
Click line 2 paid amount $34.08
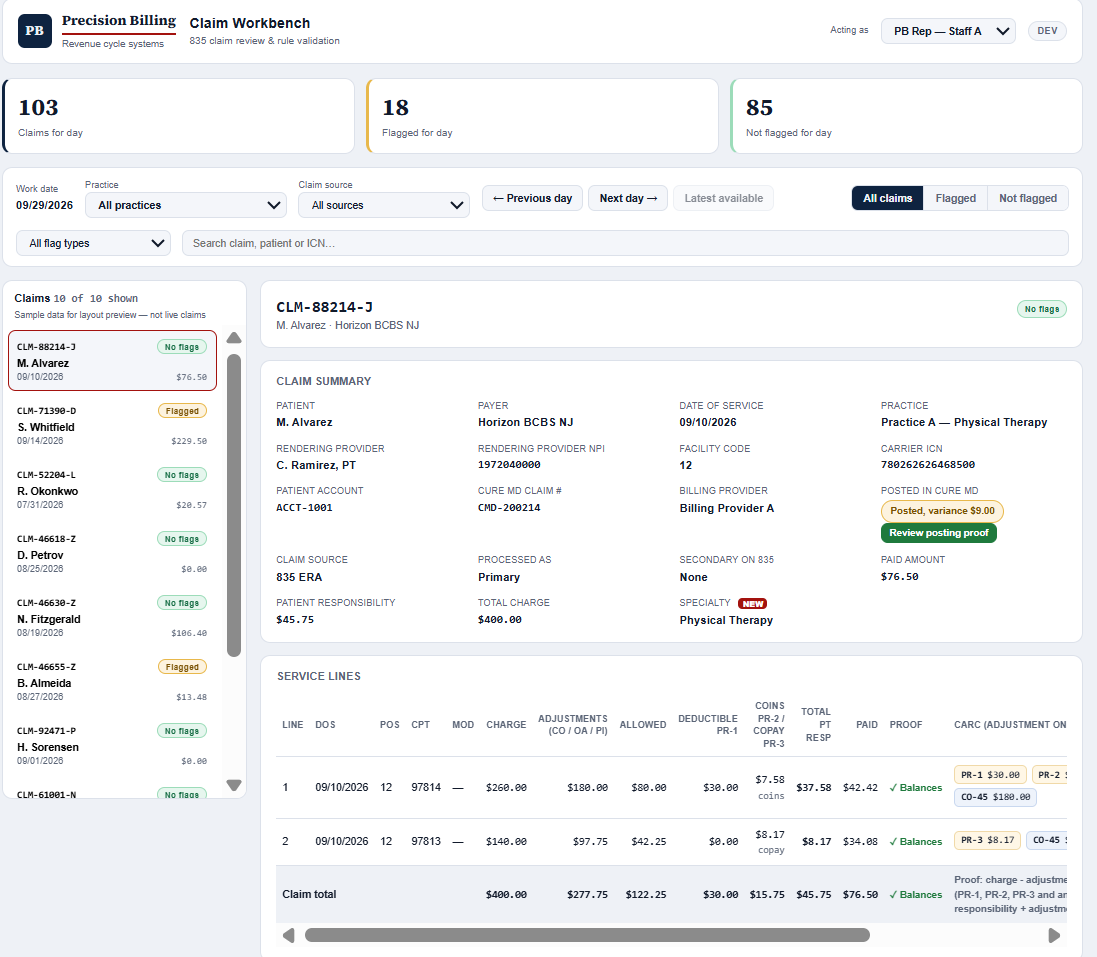pyautogui.click(x=861, y=842)
